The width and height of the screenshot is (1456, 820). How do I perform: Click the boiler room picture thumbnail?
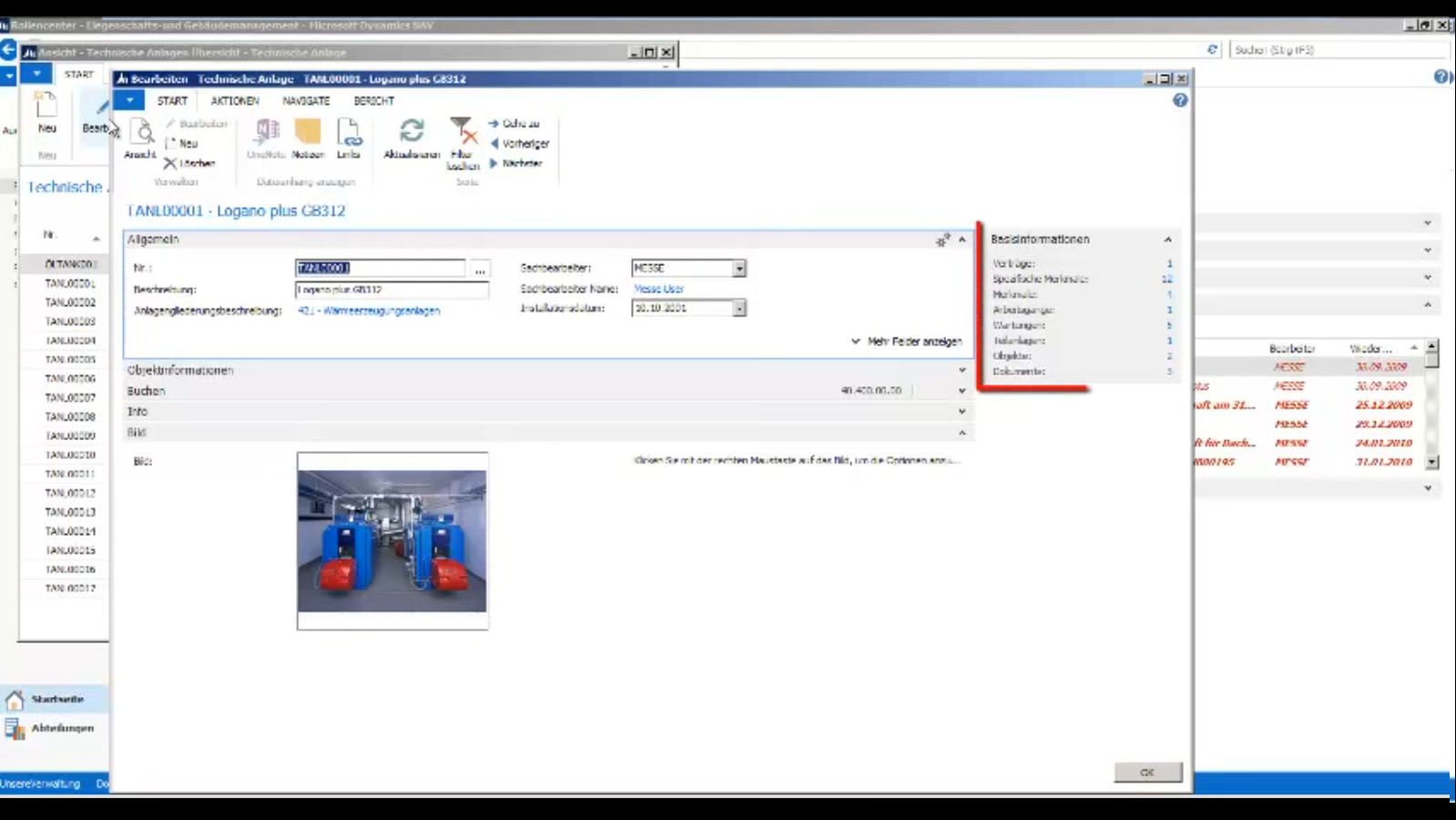click(x=392, y=540)
